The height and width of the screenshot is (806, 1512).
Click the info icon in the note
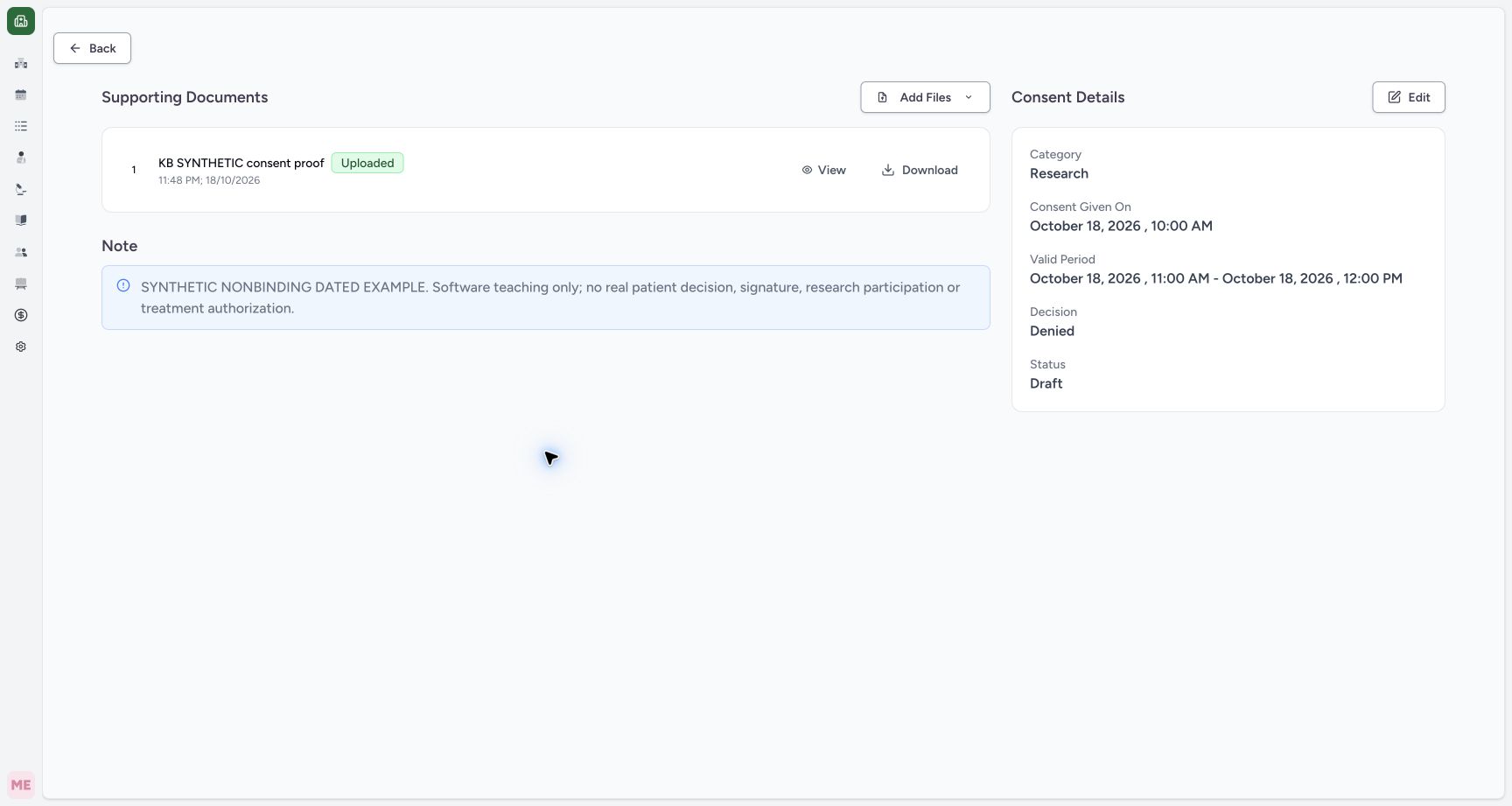(123, 285)
